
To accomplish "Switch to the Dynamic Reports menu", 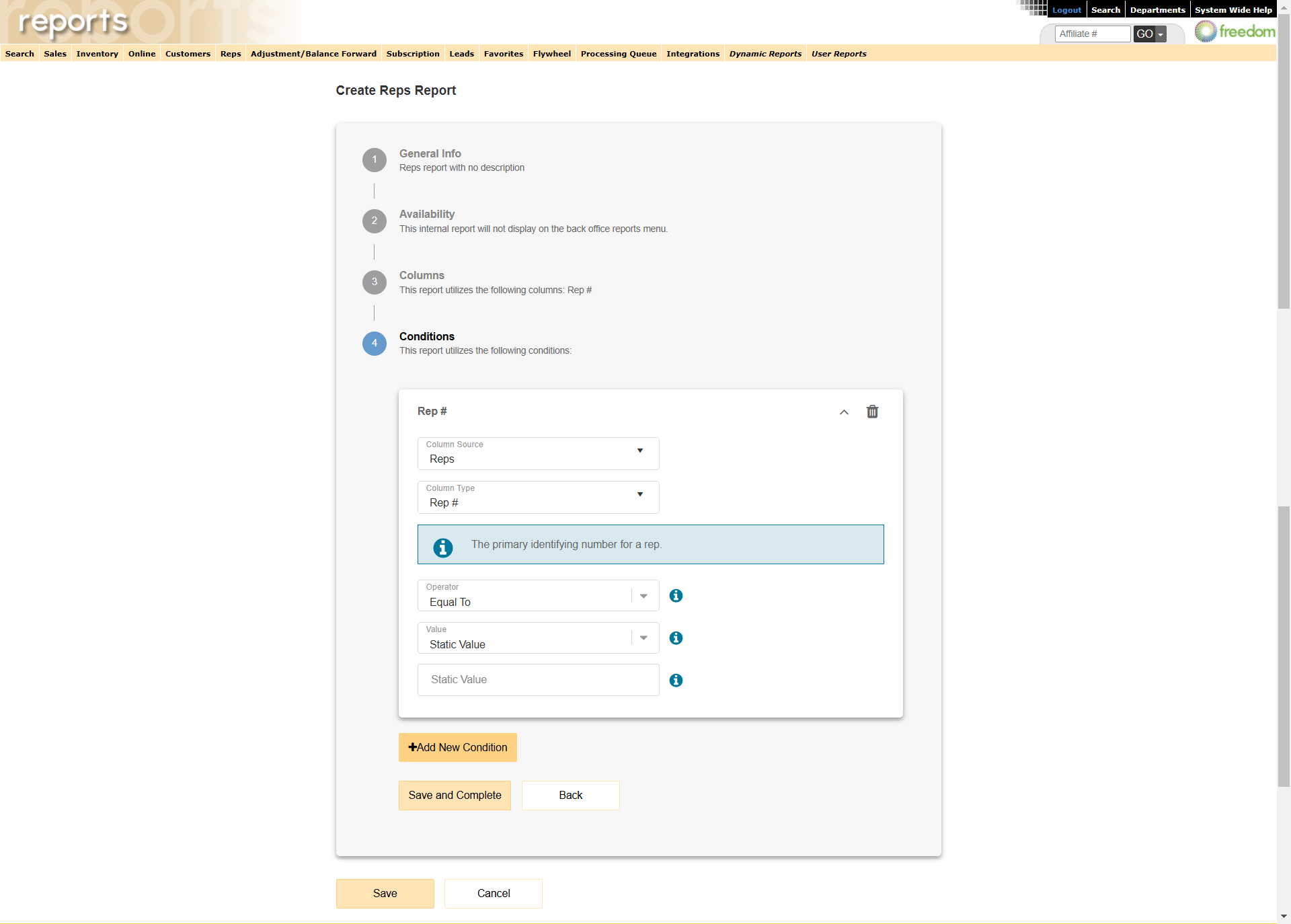I will [x=765, y=54].
